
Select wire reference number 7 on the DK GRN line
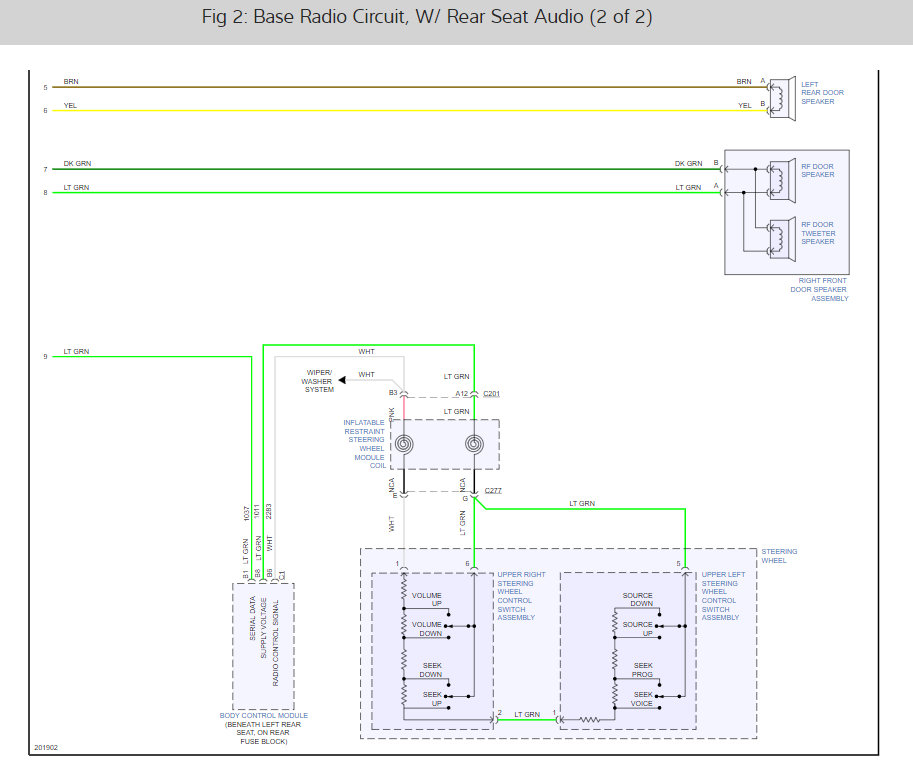(45, 169)
